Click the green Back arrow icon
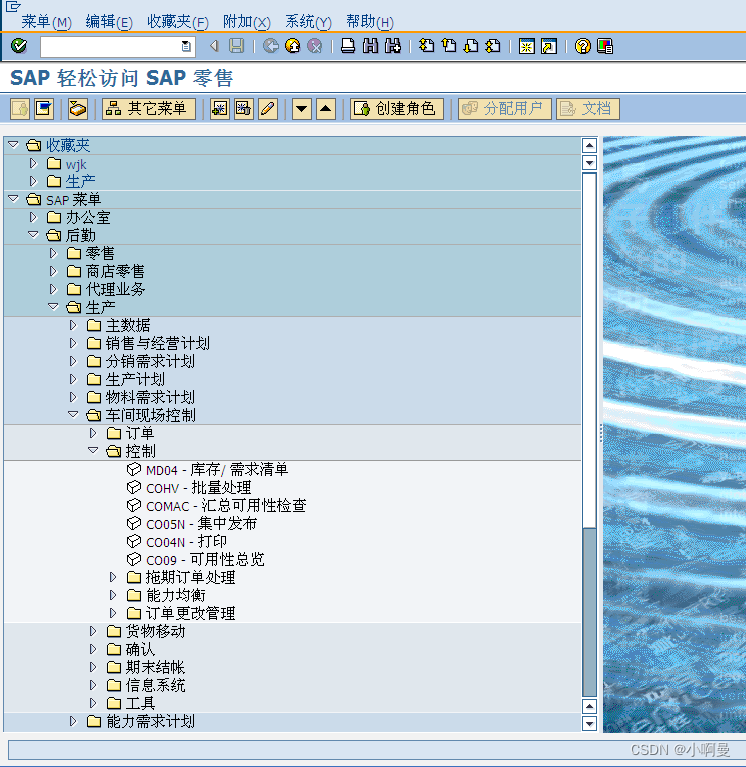Viewport: 746px width, 767px height. tap(271, 46)
